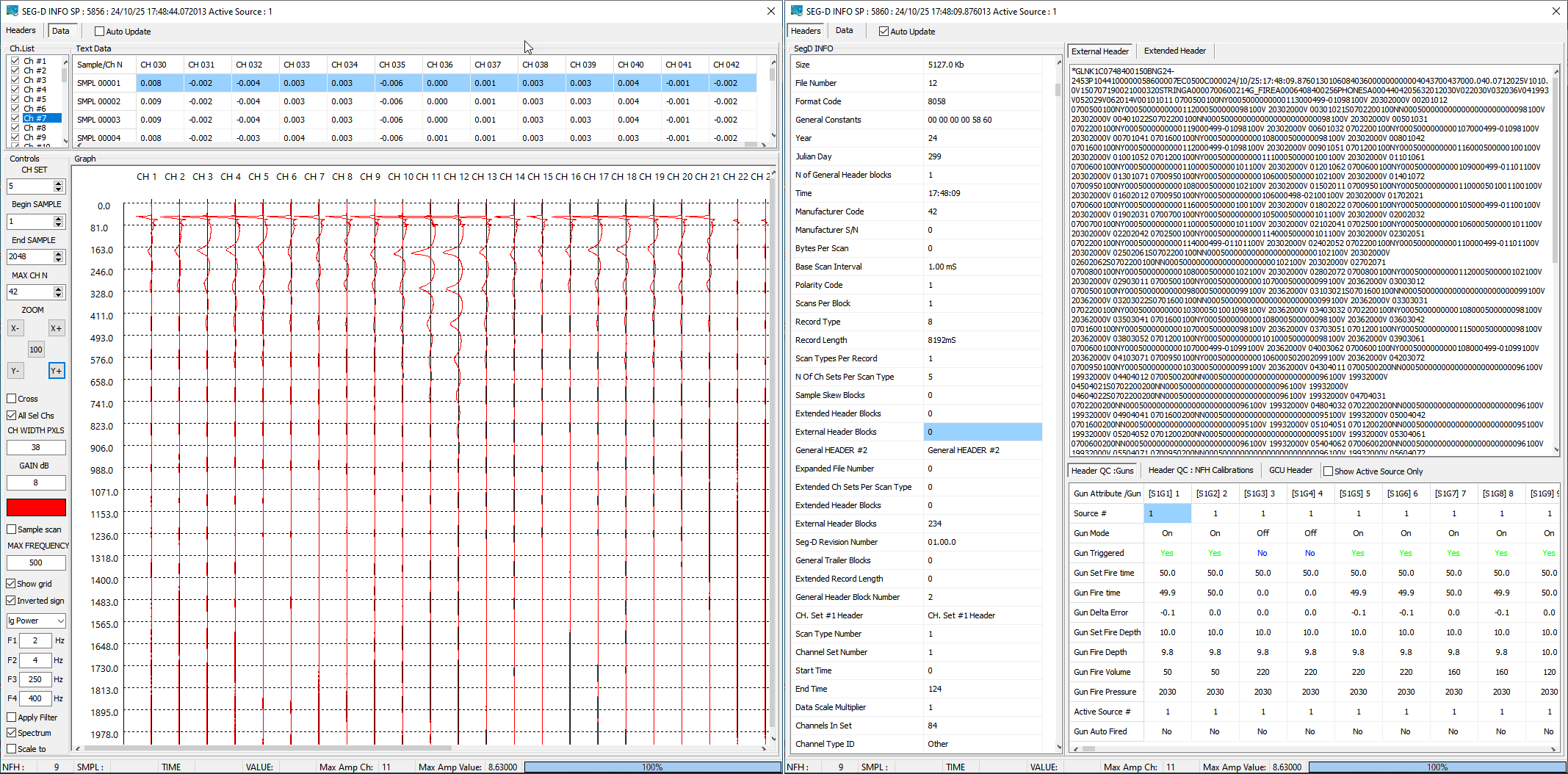1568x774 pixels.
Task: Click the Y+ zoom button
Action: [x=56, y=371]
